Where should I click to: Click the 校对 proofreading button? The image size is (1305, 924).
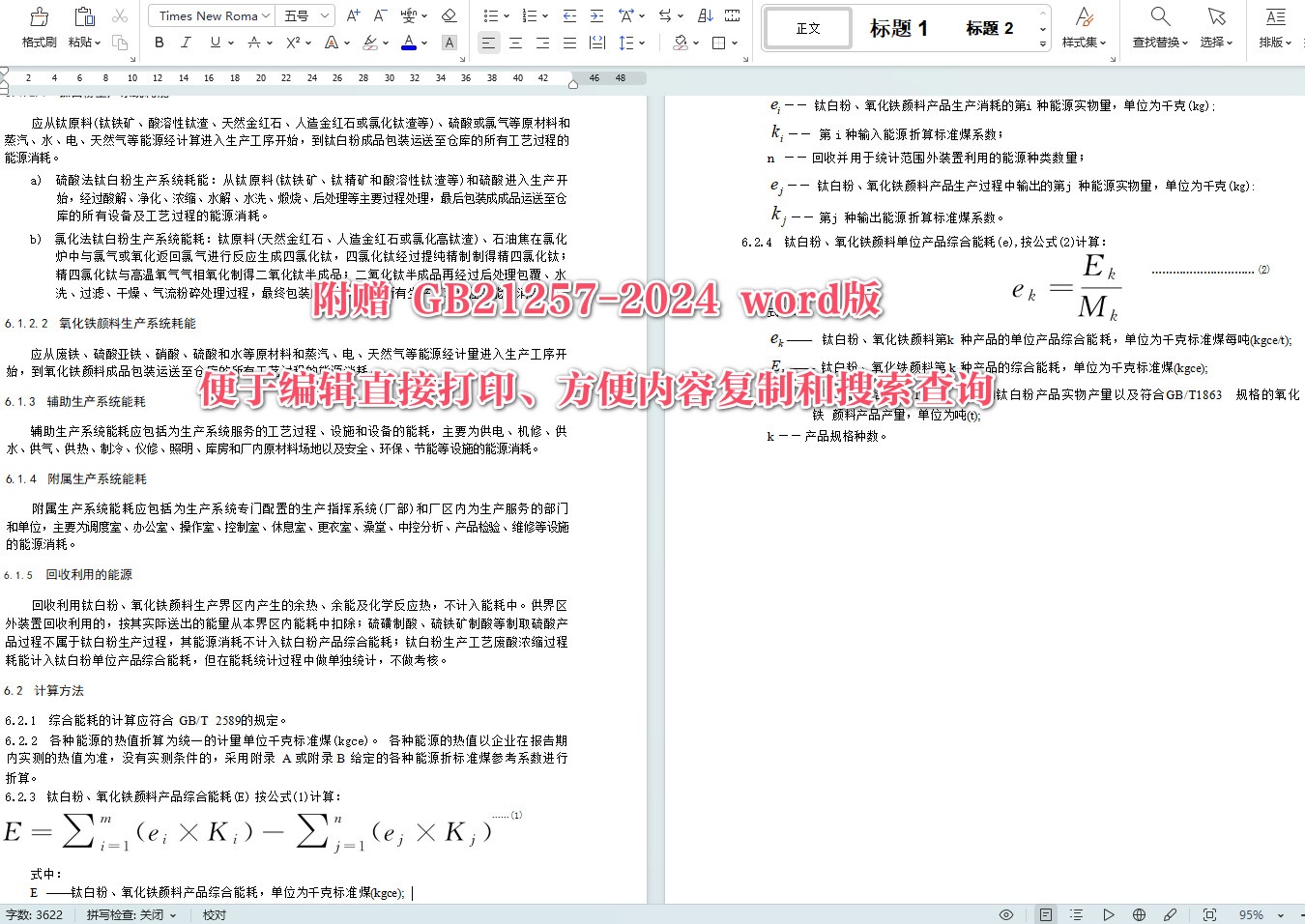pos(214,914)
